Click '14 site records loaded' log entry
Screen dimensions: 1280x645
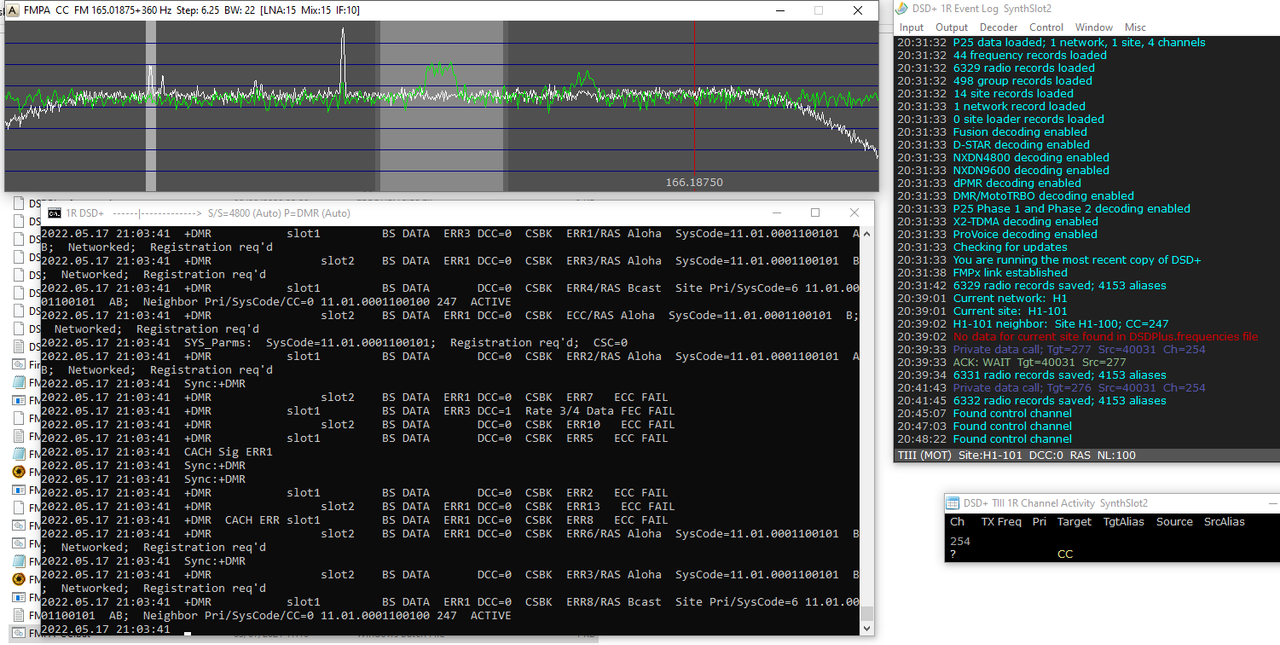click(1015, 94)
